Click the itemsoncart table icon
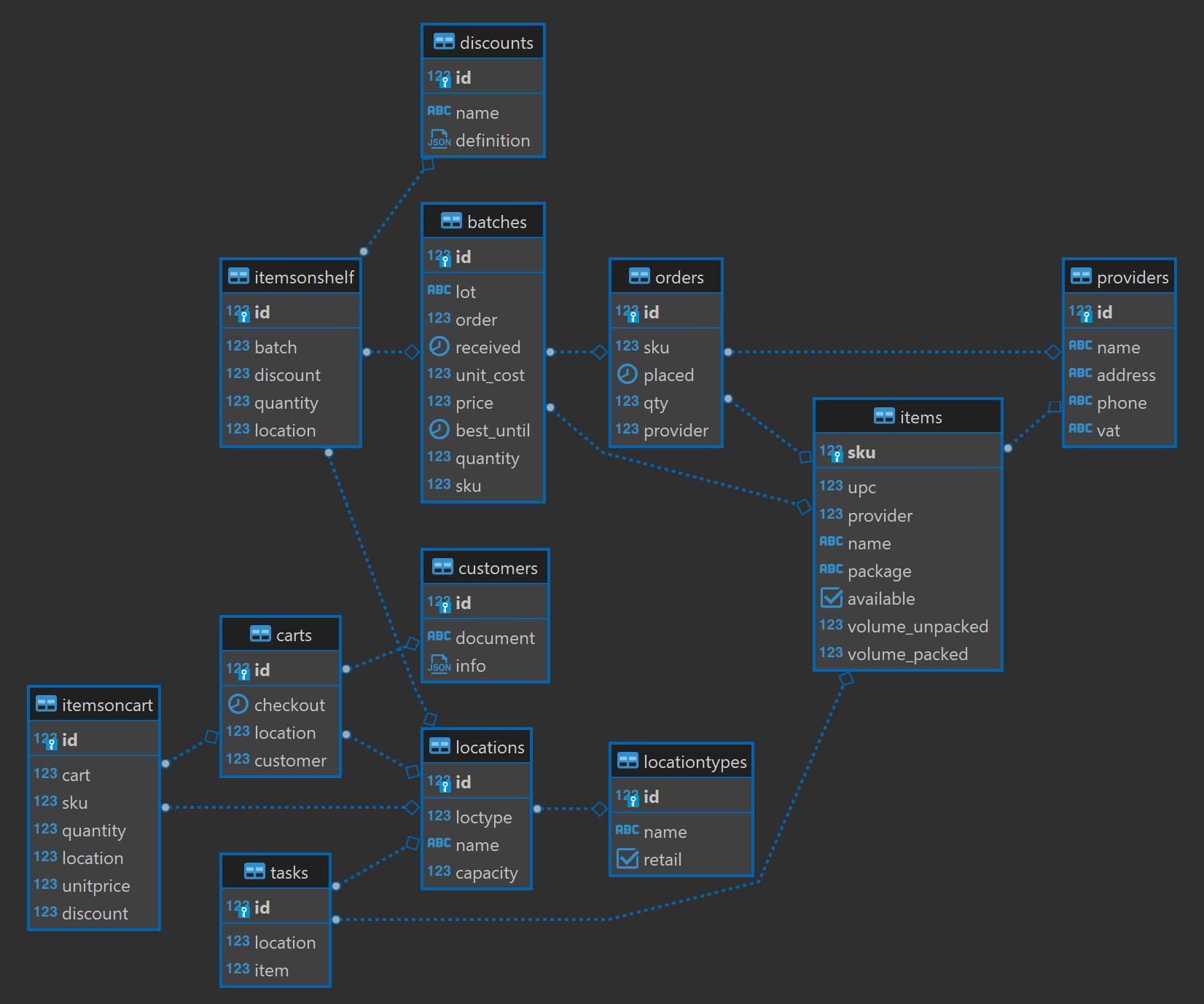 [46, 704]
